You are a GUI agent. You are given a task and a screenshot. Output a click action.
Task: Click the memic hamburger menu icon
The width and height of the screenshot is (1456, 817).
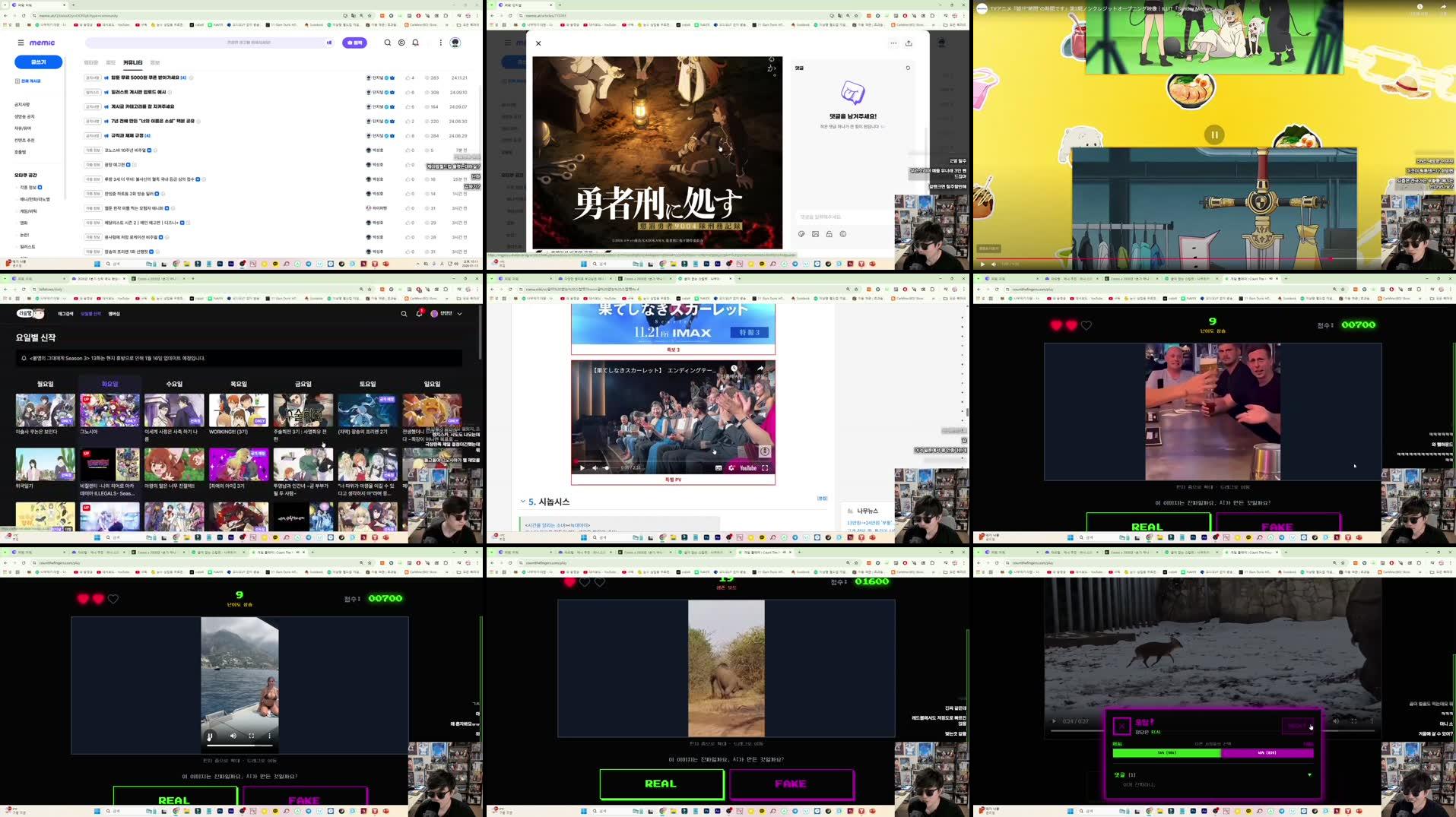pos(21,43)
